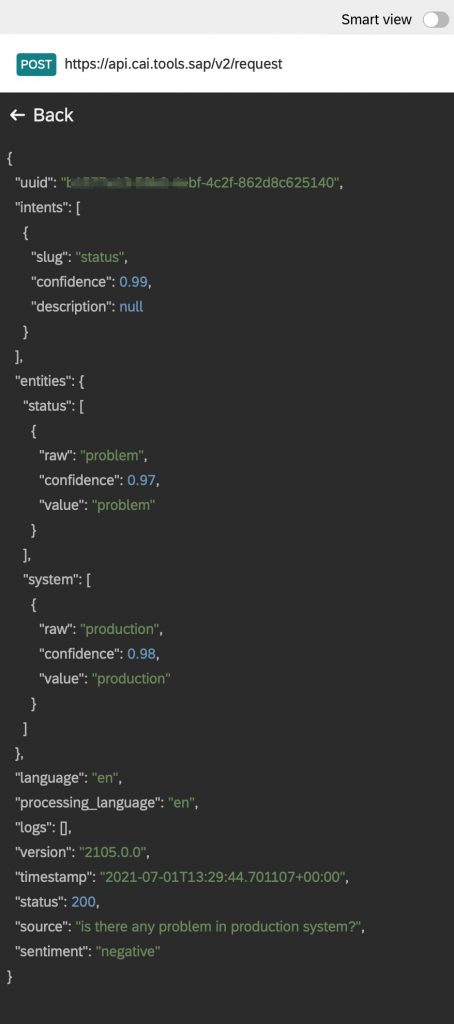The image size is (454, 1024).
Task: Go Back to previous panel
Action: click(41, 116)
